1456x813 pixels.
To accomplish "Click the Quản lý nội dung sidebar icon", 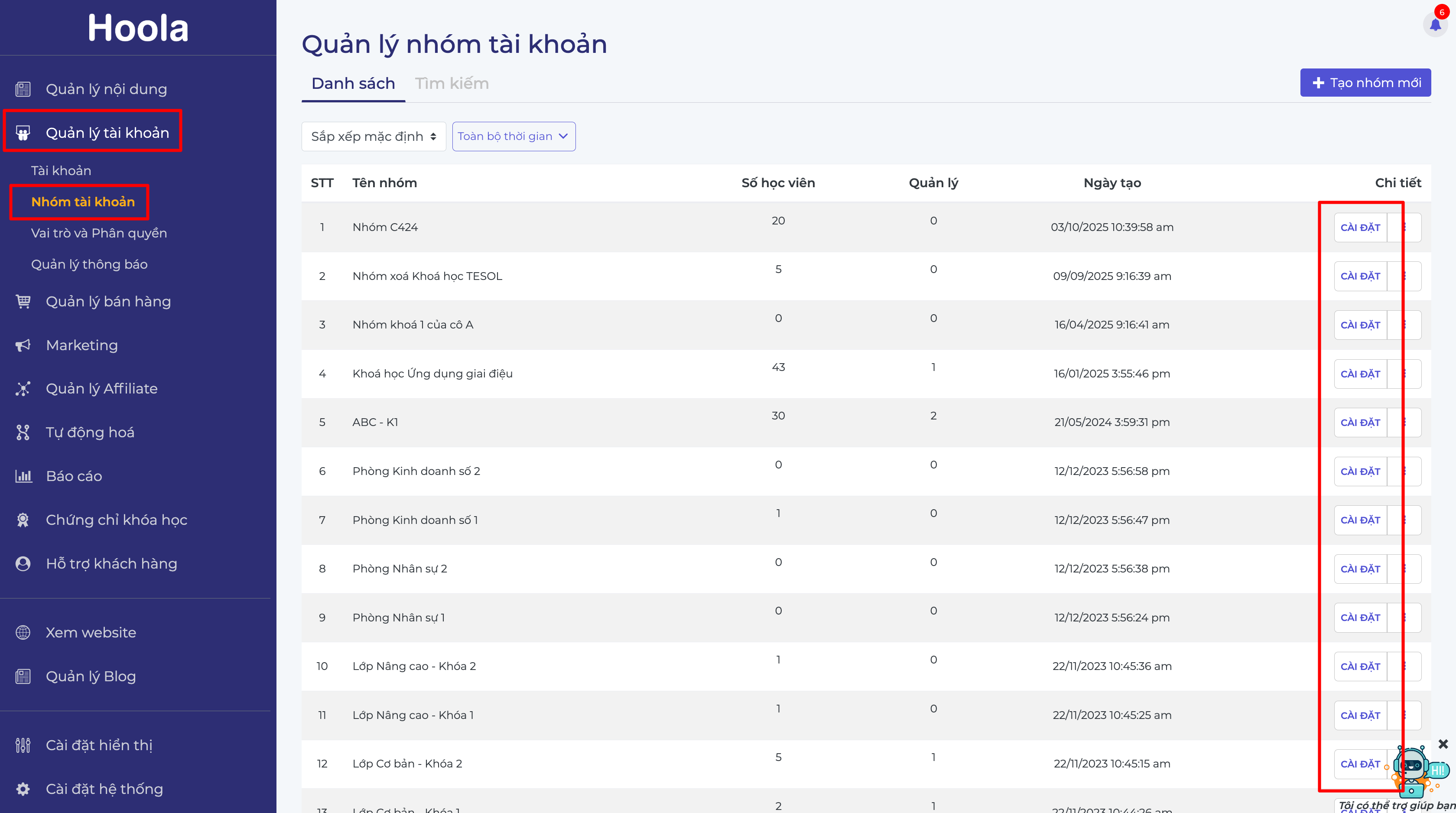I will 23,89.
